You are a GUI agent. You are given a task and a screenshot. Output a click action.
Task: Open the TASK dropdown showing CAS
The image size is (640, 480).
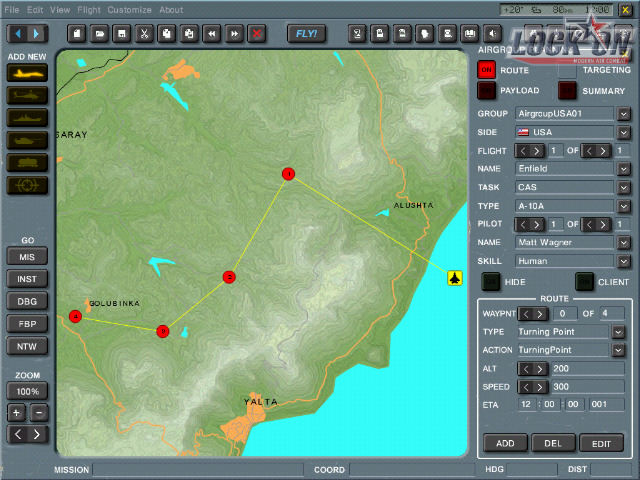623,187
